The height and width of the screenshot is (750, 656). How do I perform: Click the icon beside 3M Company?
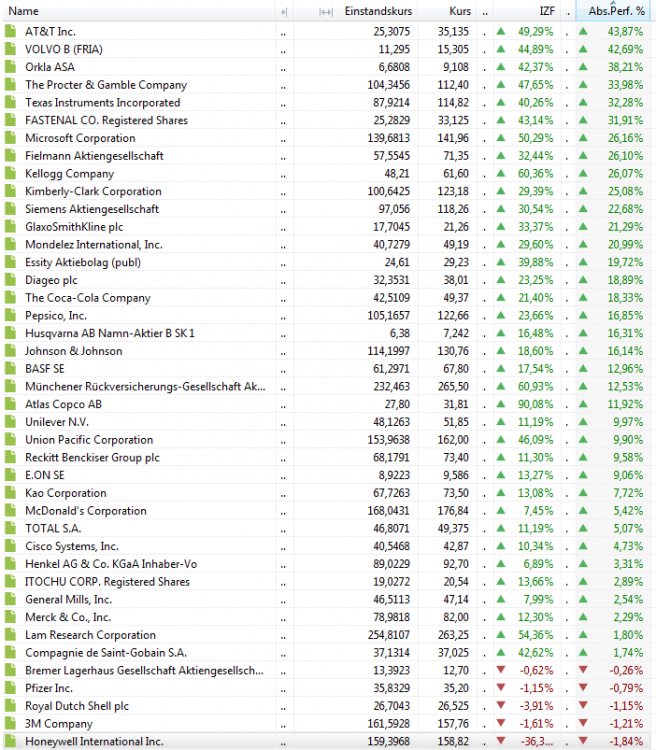click(10, 724)
